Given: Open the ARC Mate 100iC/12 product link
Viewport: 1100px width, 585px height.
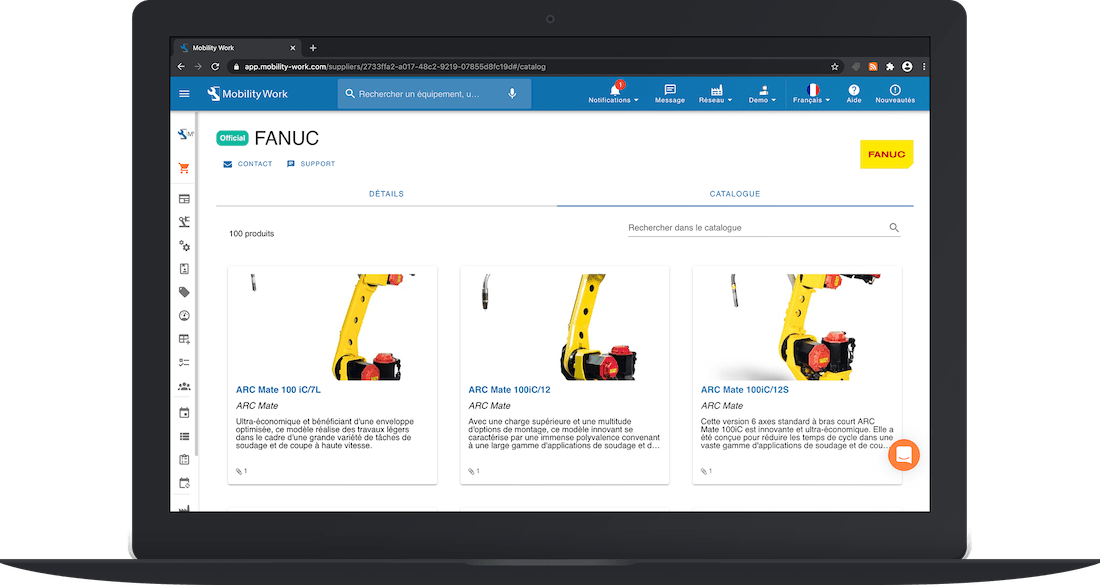Looking at the screenshot, I should tap(510, 389).
